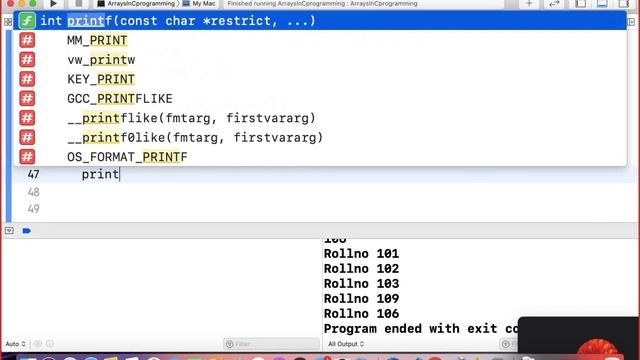Screen dimensions: 640x360
Task: Click the 'Finished running ArraysInCprogramming' status text
Action: click(322, 3)
